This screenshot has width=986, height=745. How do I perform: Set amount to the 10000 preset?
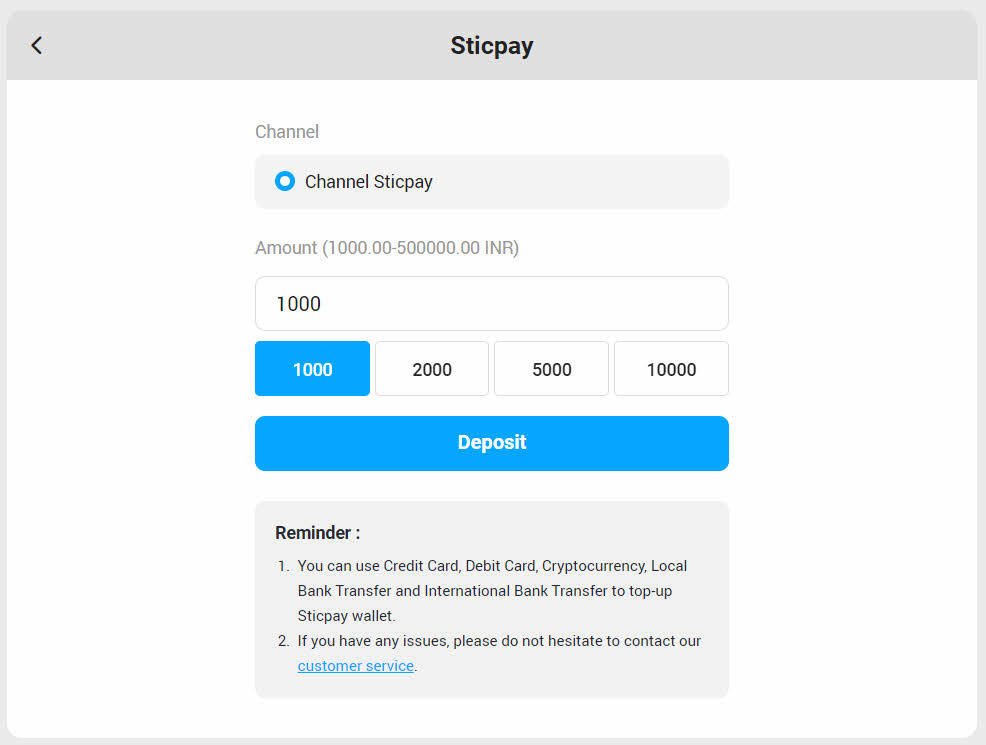tap(671, 369)
